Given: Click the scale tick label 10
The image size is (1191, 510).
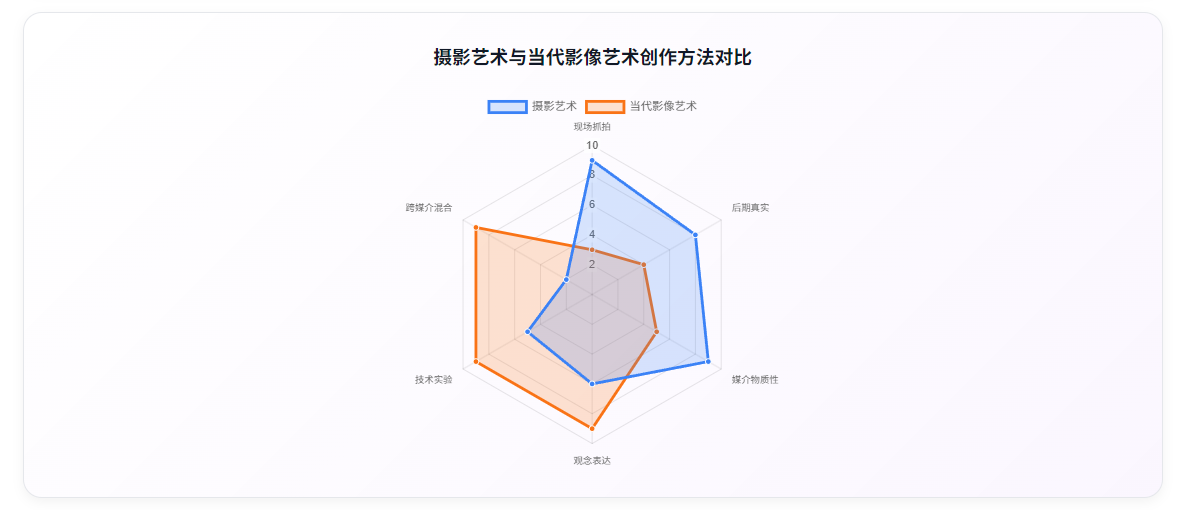Looking at the screenshot, I should tap(592, 145).
